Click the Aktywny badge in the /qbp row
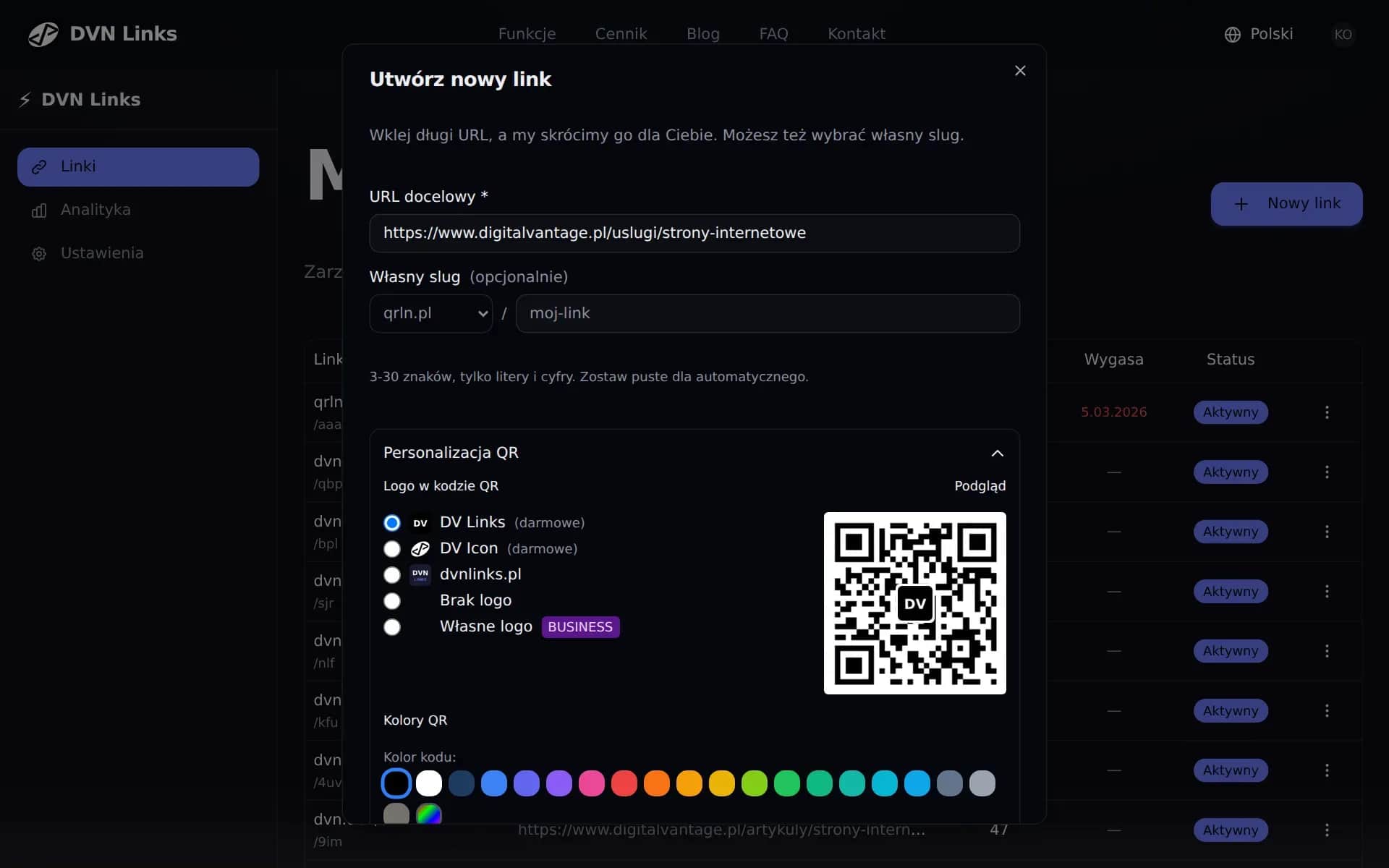The height and width of the screenshot is (868, 1389). pyautogui.click(x=1231, y=472)
